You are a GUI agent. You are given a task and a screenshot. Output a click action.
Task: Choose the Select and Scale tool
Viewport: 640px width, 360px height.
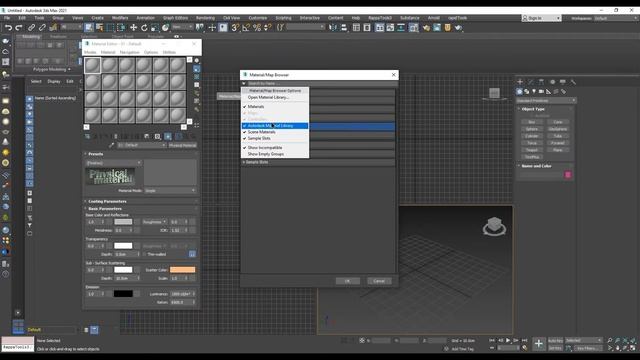coord(155,28)
